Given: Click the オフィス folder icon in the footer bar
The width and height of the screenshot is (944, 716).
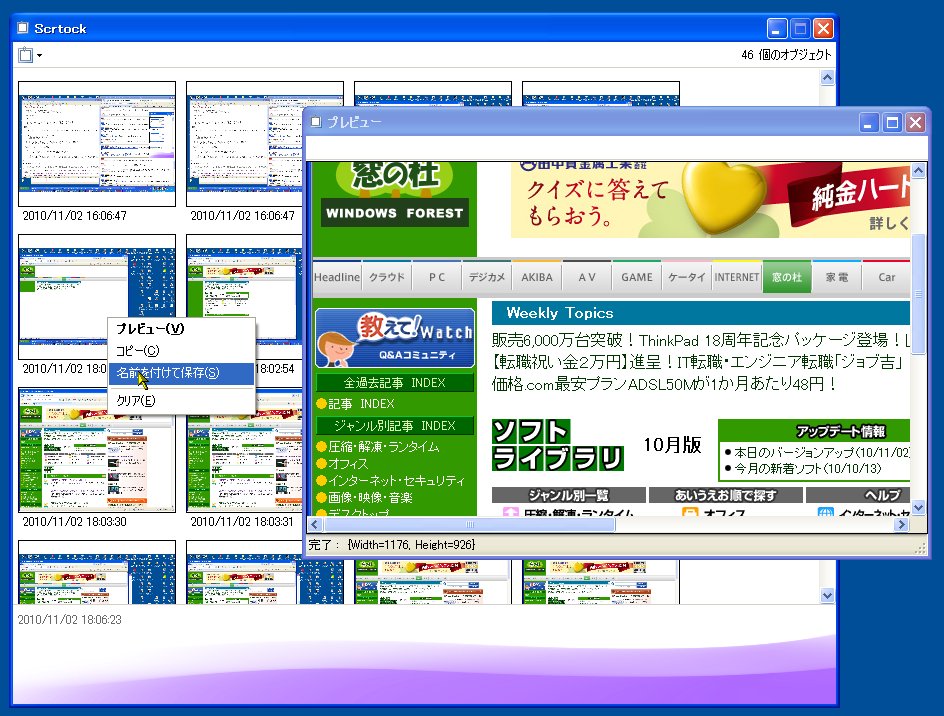Looking at the screenshot, I should 688,512.
